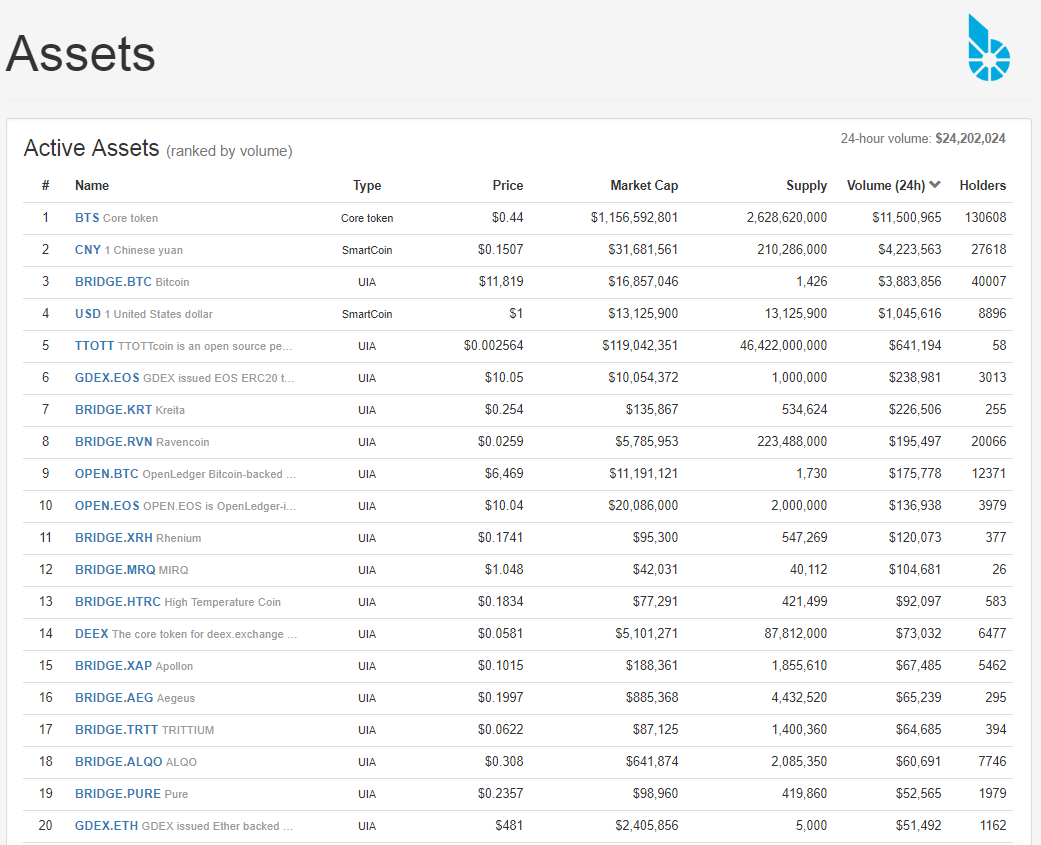Open the BRIDGE.MRQ asset link
Image resolution: width=1041 pixels, height=845 pixels.
[115, 570]
